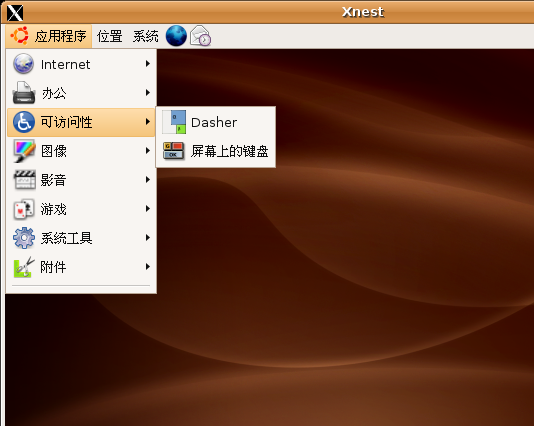Click the X icon in Xnest title bar
Viewport: 534px width, 426px height.
click(15, 13)
